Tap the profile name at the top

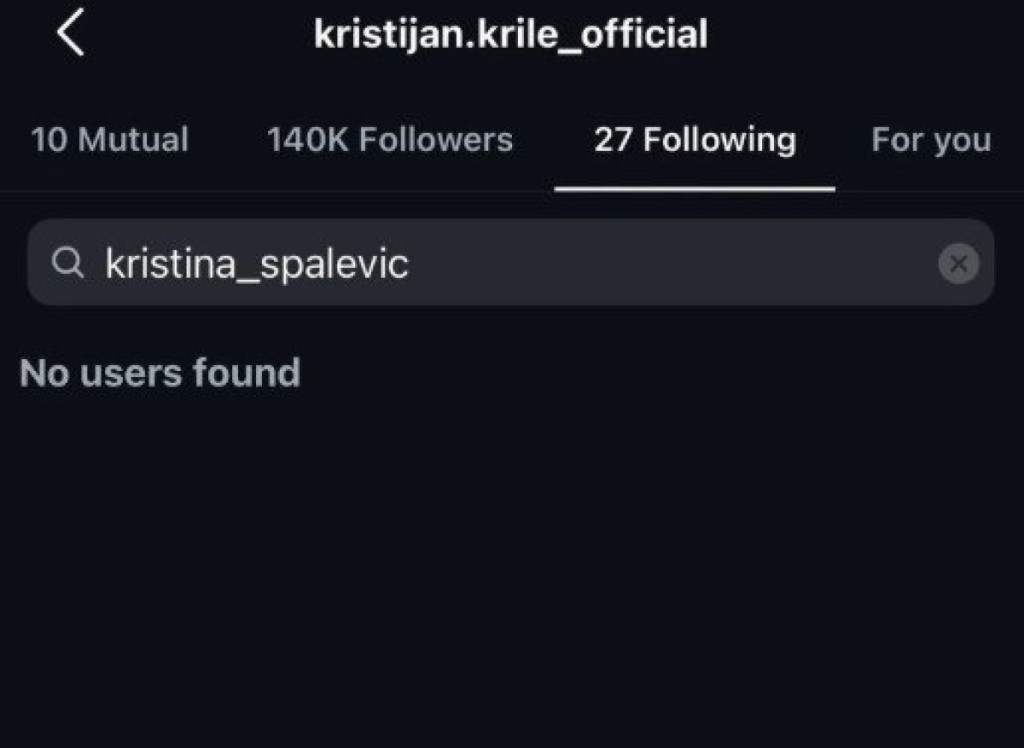pyautogui.click(x=510, y=34)
